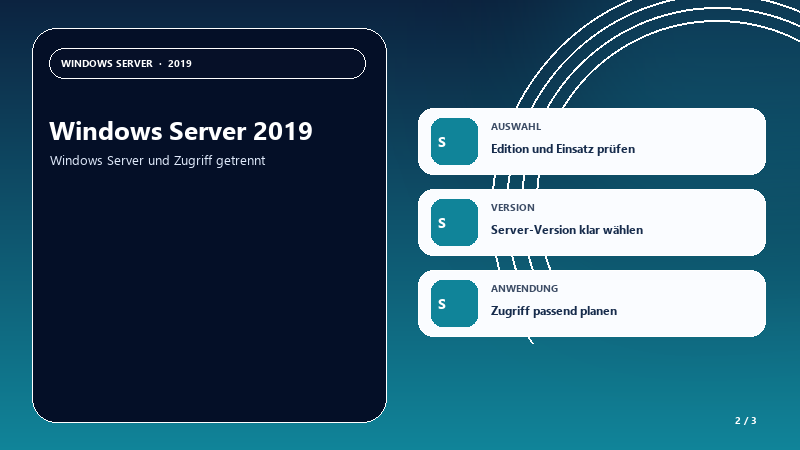Click the 'Windows Server 2019' headline
The image size is (800, 450).
[x=181, y=131]
